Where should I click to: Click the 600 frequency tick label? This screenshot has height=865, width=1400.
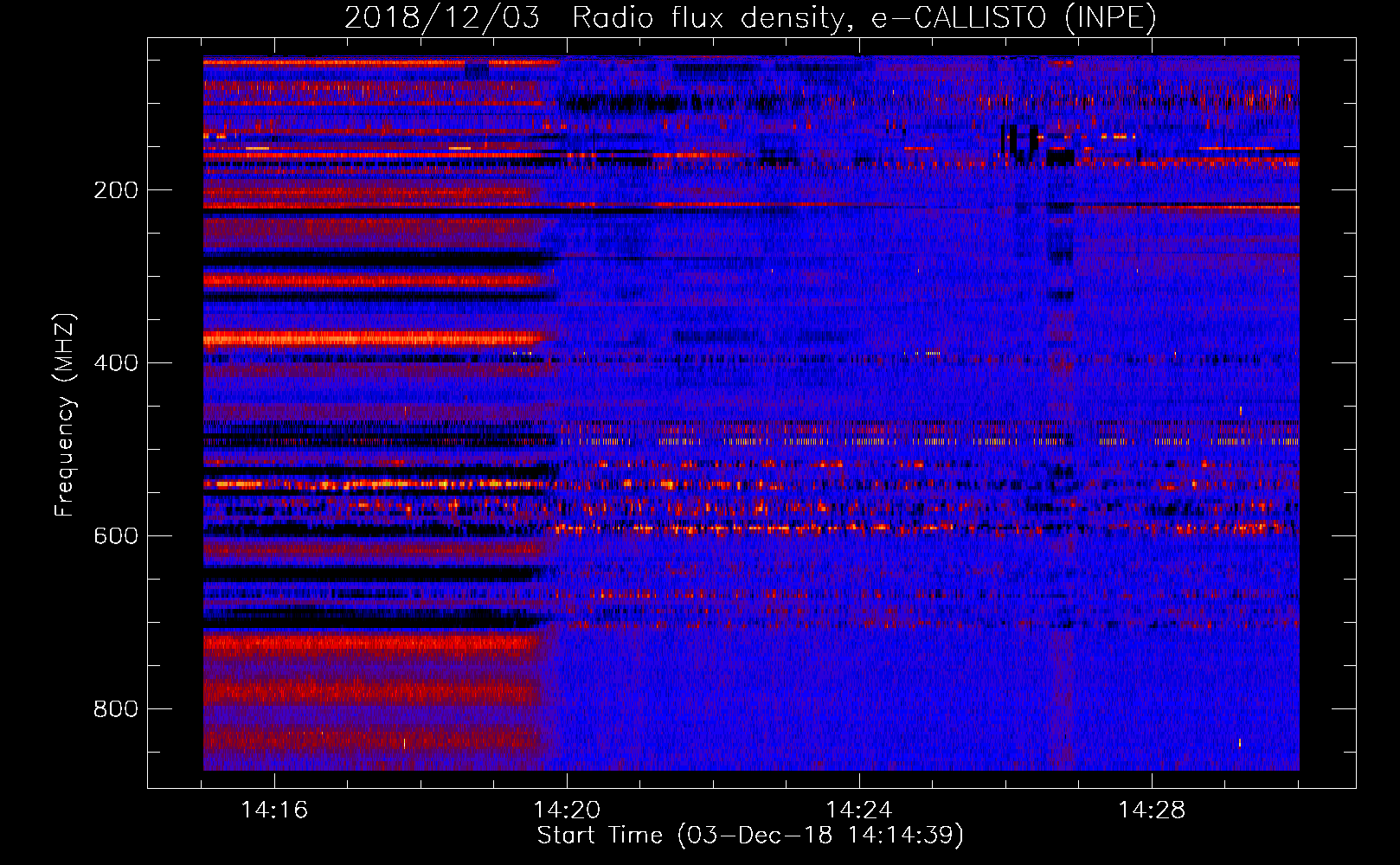pyautogui.click(x=116, y=536)
